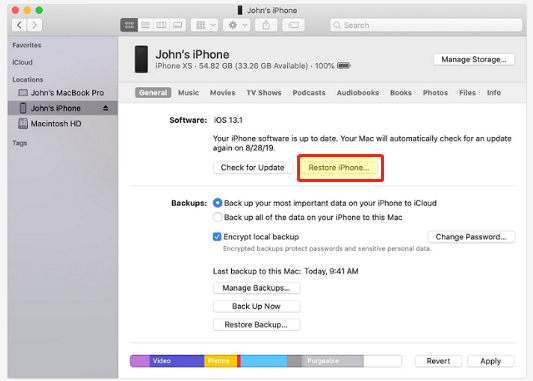Click Check for Update button
Screen dimensions: 533x381
[x=253, y=168]
